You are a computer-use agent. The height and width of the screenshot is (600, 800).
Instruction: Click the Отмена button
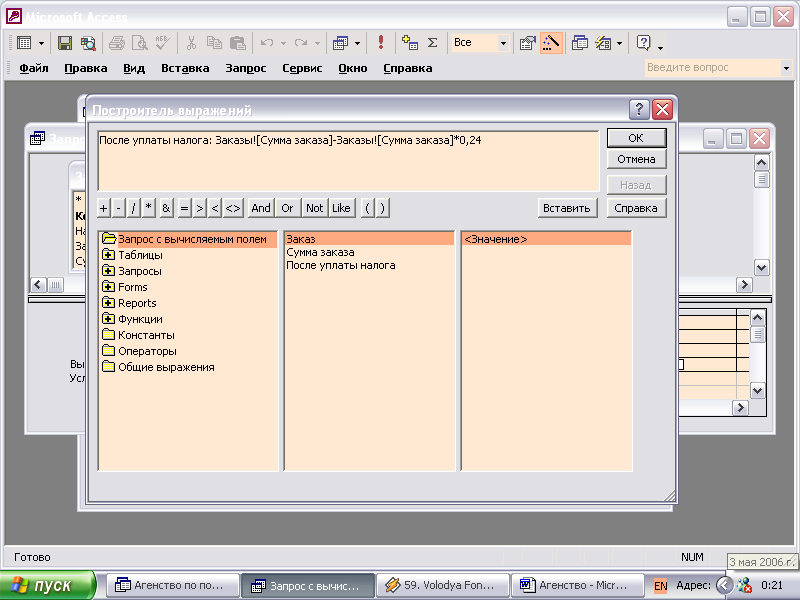(x=636, y=159)
